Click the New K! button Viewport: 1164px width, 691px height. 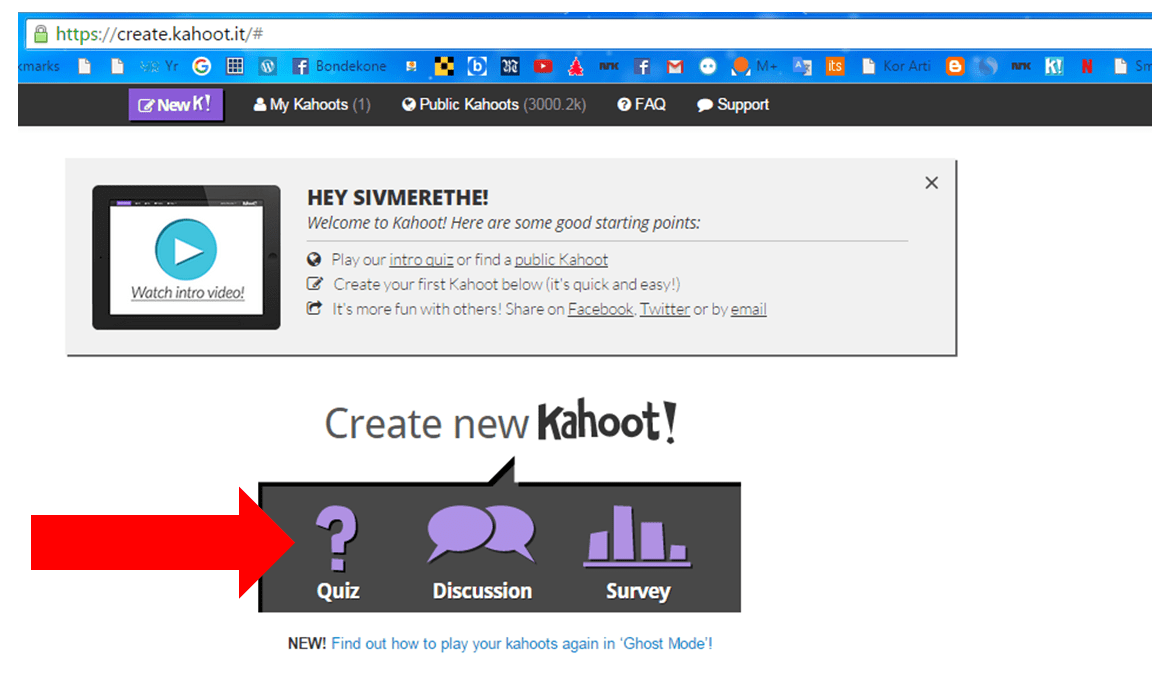(176, 105)
